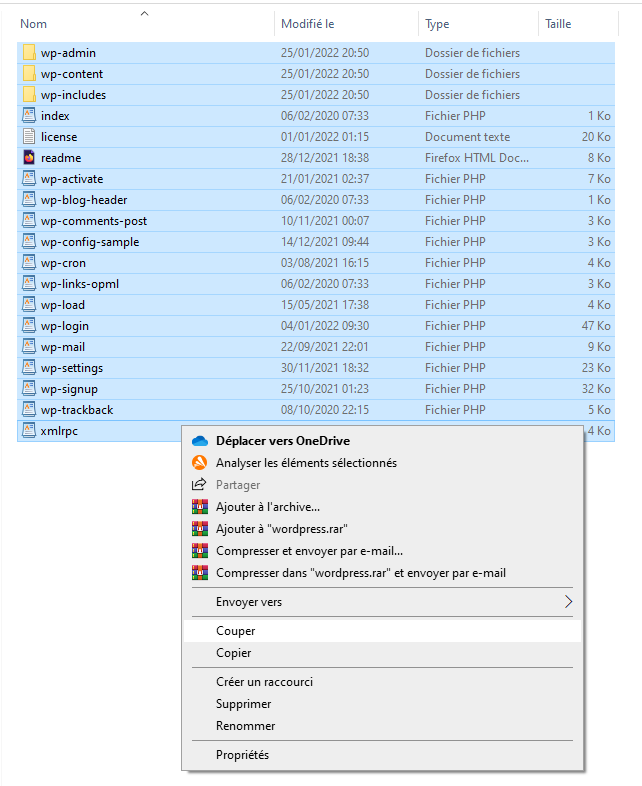This screenshot has height=786, width=642.
Task: Click the readme Firefox HTML icon
Action: coord(29,157)
